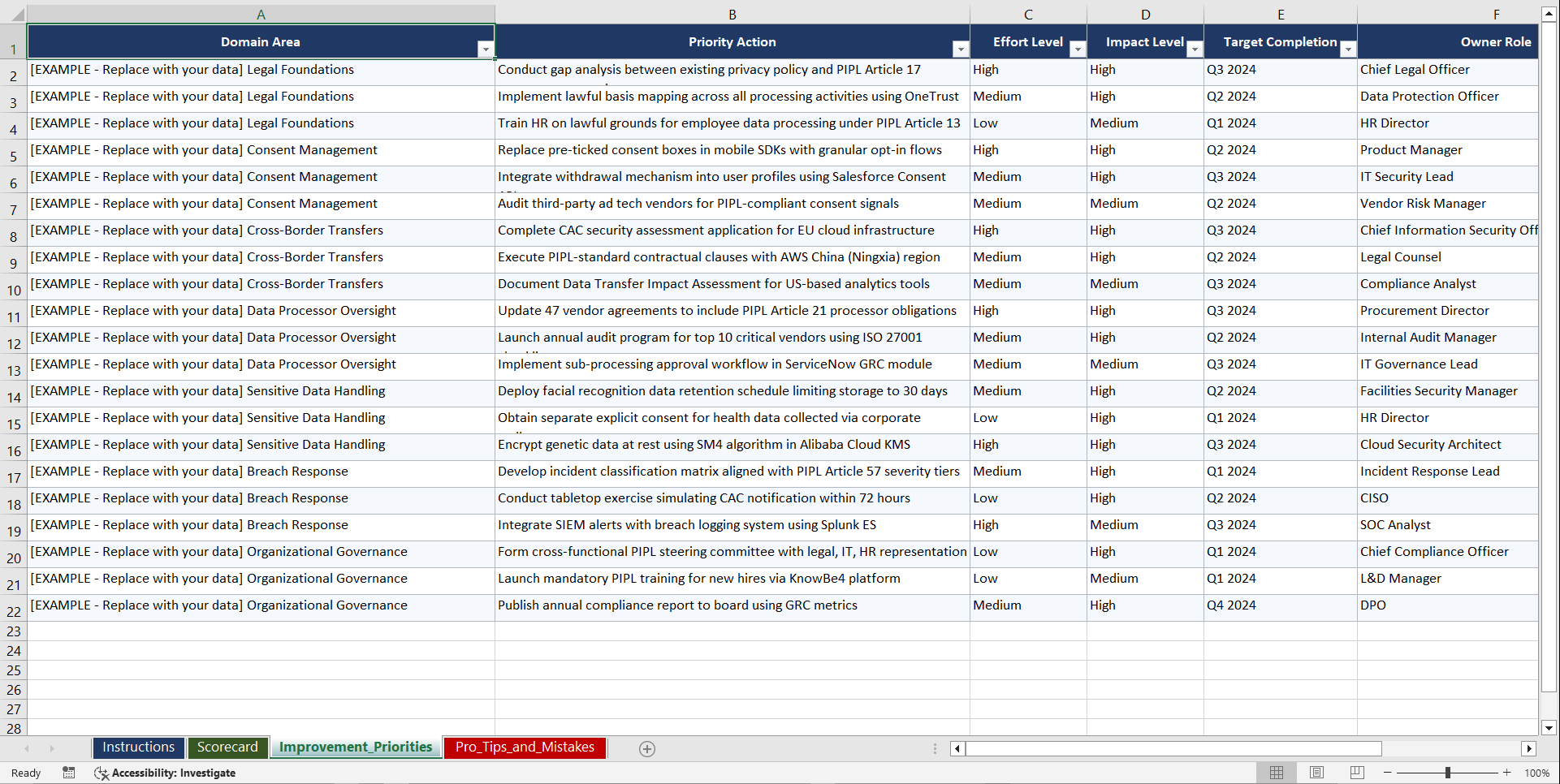Click the Accessibility: Investigate status text

point(174,773)
